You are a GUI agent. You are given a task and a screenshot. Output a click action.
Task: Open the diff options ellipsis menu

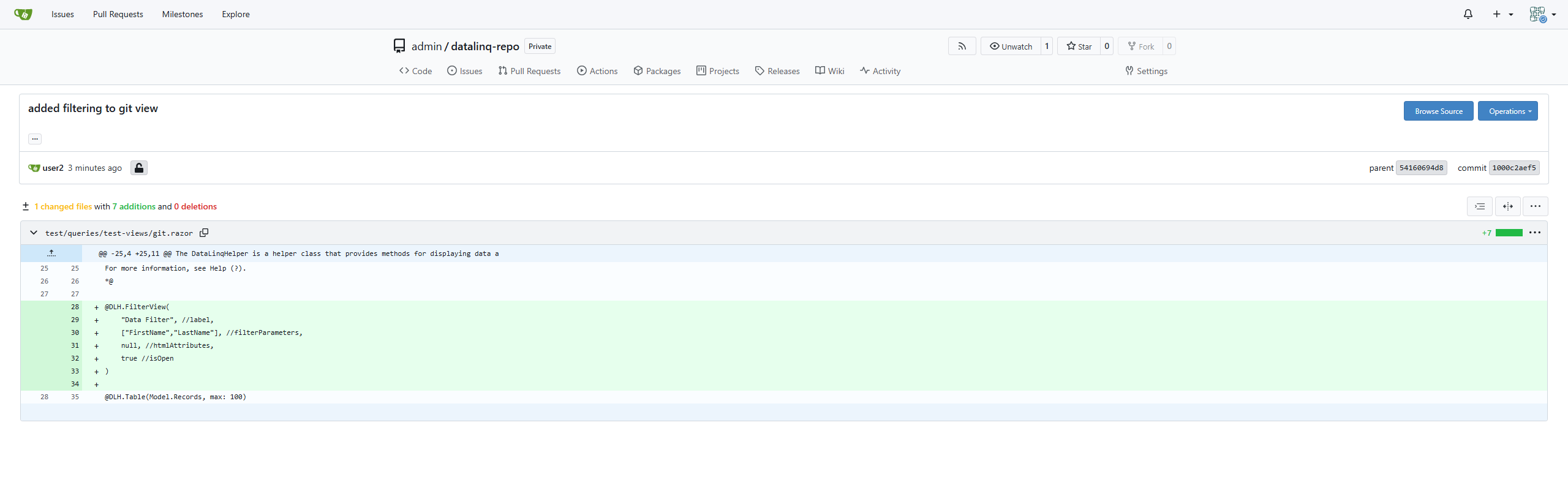pyautogui.click(x=1536, y=206)
